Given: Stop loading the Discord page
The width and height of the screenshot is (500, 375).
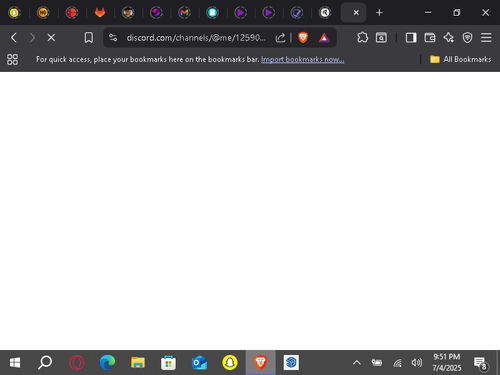Looking at the screenshot, I should (51, 38).
